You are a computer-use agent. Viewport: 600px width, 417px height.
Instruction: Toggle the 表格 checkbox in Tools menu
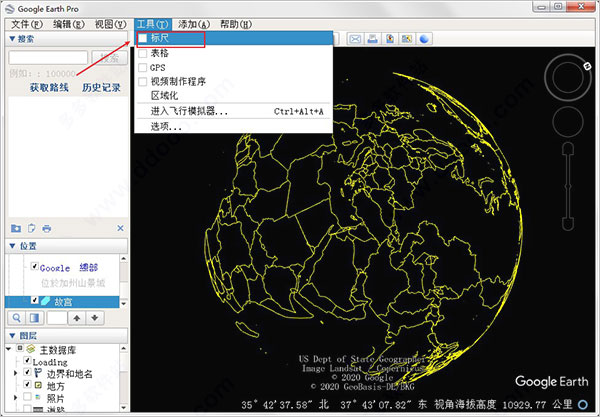coord(142,53)
